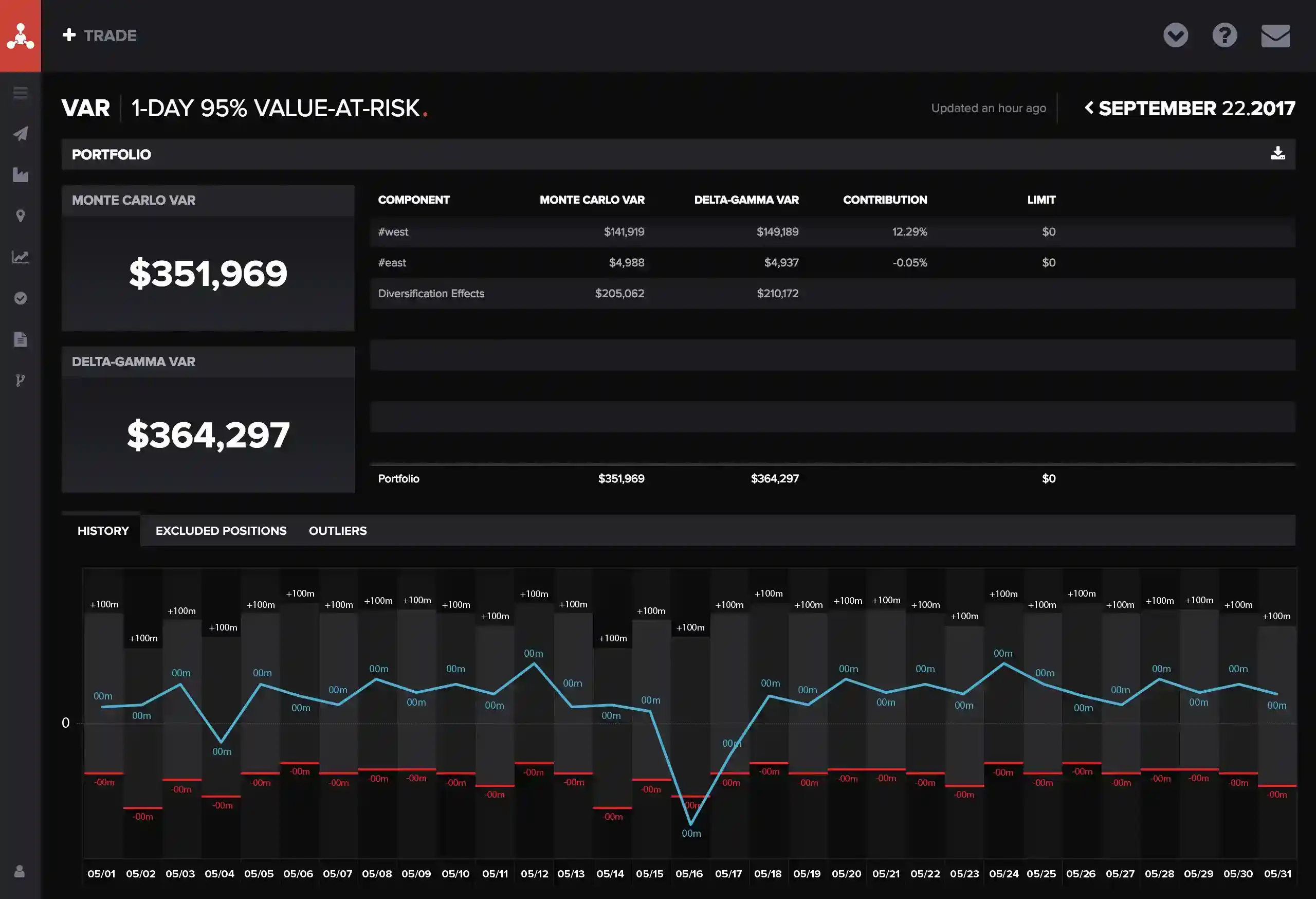
Task: Click the $4,988 Monte Carlo value
Action: 626,262
